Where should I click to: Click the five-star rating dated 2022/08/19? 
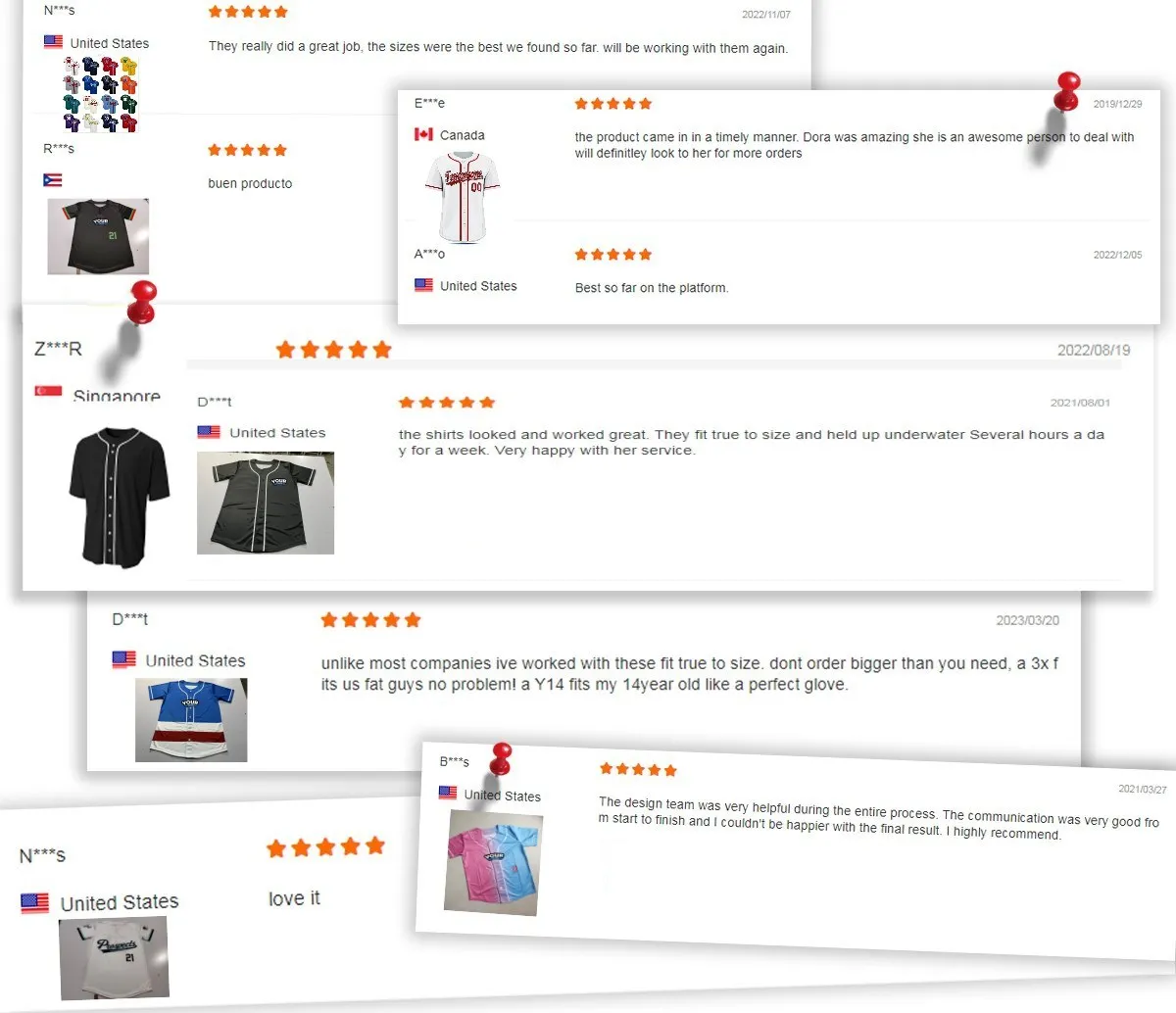pos(333,350)
